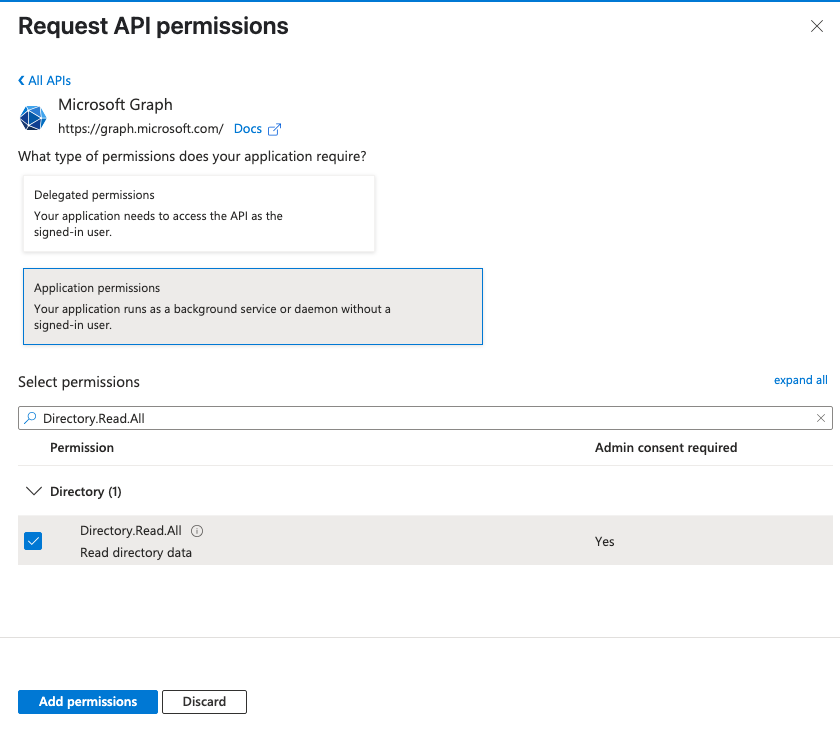Screen dimensions: 840x732
Task: Click expand all to open every group
Action: click(801, 380)
